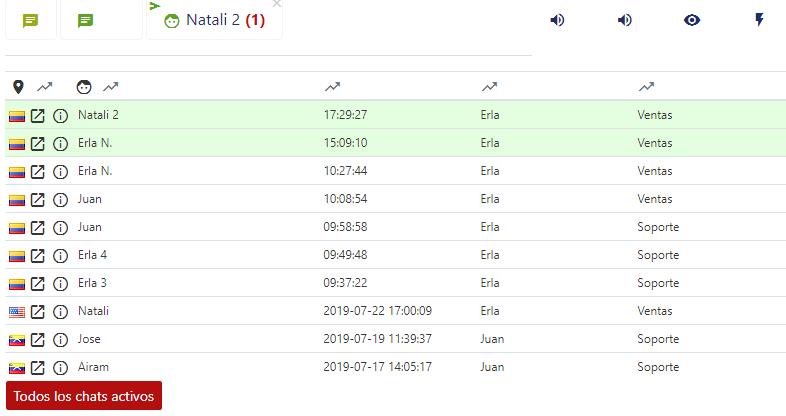Toggle the eye visibility icon
Viewport: 786px width, 416px height.
[692, 20]
